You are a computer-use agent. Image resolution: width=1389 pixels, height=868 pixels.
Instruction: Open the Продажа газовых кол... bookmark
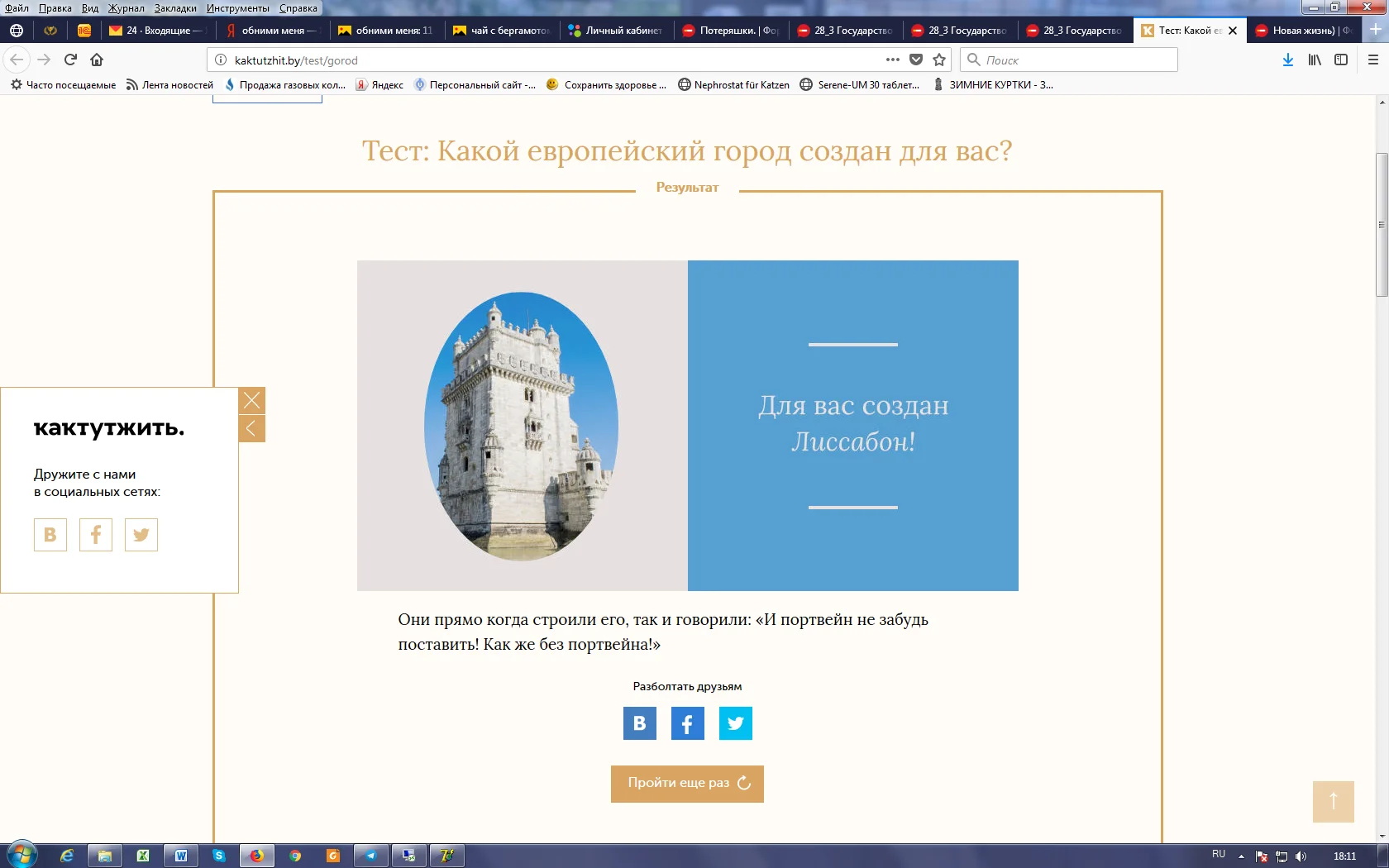coord(284,84)
